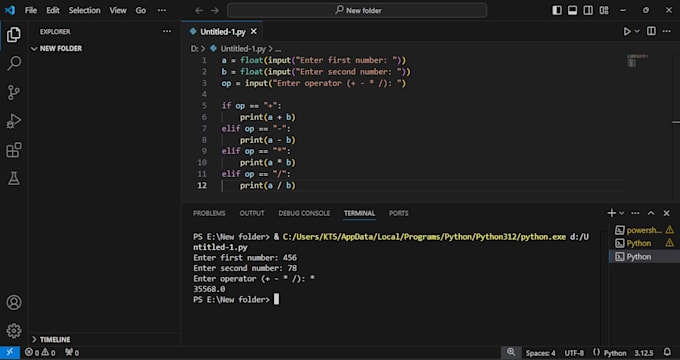Open the Explorer view in activity bar
Screen dimensions: 680x360
13,35
